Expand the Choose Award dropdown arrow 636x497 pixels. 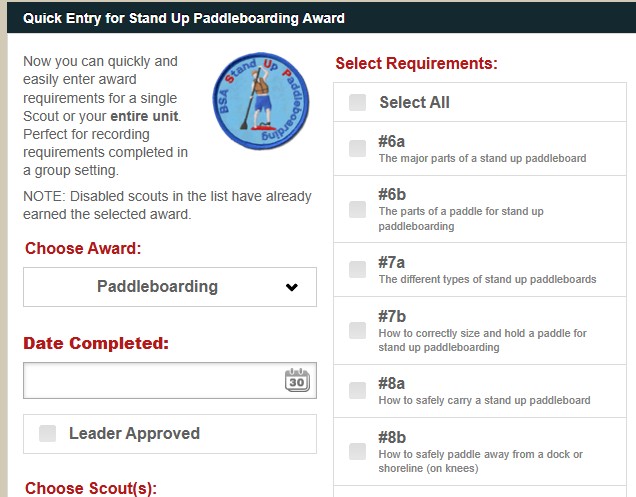pos(292,287)
